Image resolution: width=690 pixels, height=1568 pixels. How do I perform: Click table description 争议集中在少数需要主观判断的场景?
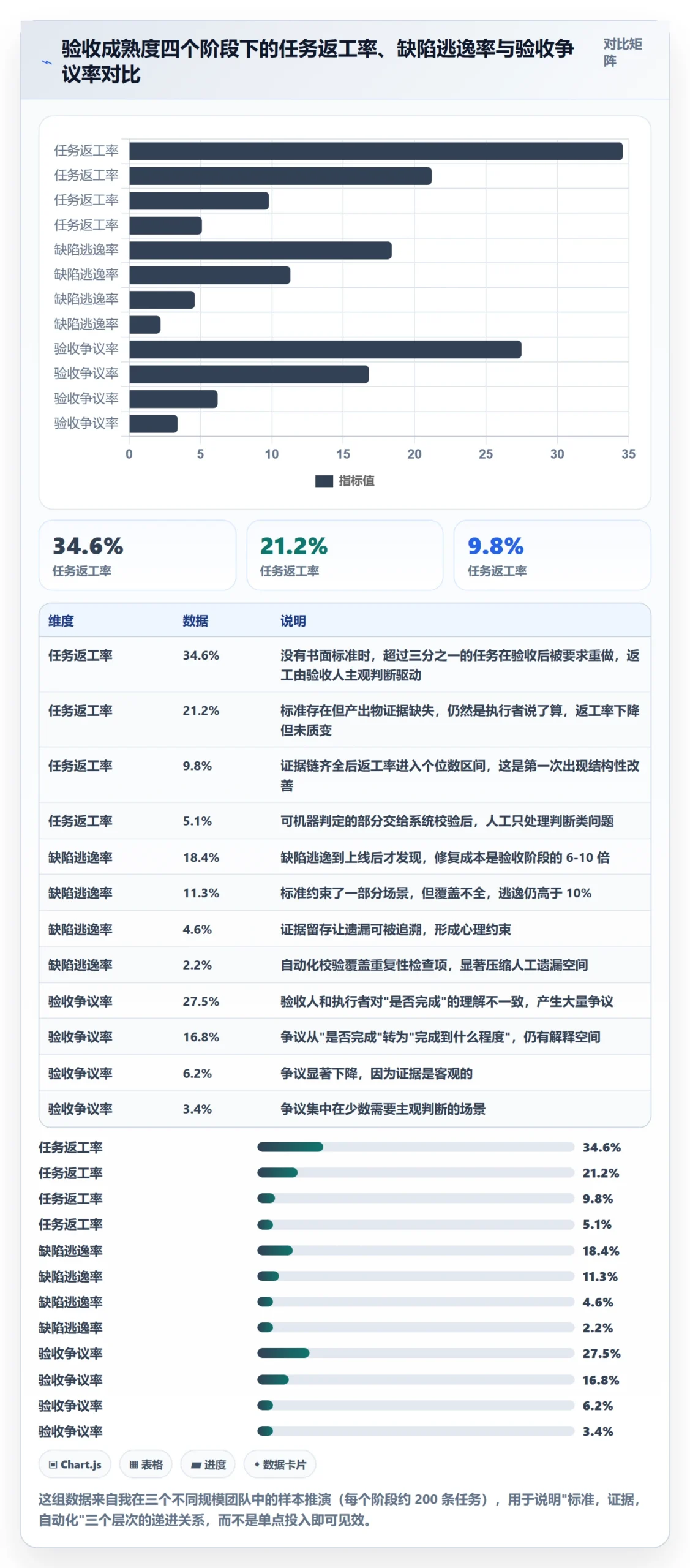pos(383,1109)
